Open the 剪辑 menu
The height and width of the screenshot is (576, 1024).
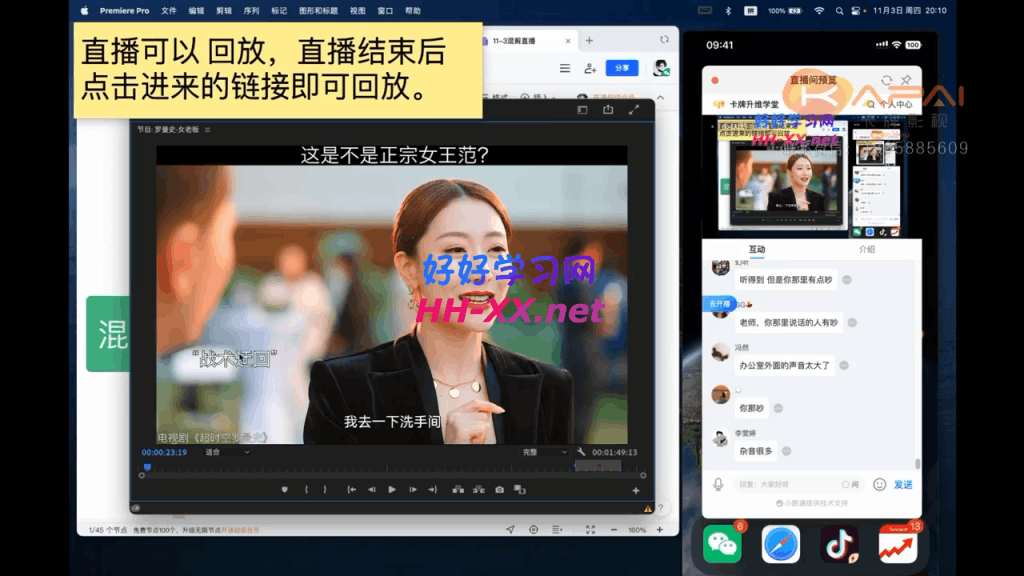point(224,11)
